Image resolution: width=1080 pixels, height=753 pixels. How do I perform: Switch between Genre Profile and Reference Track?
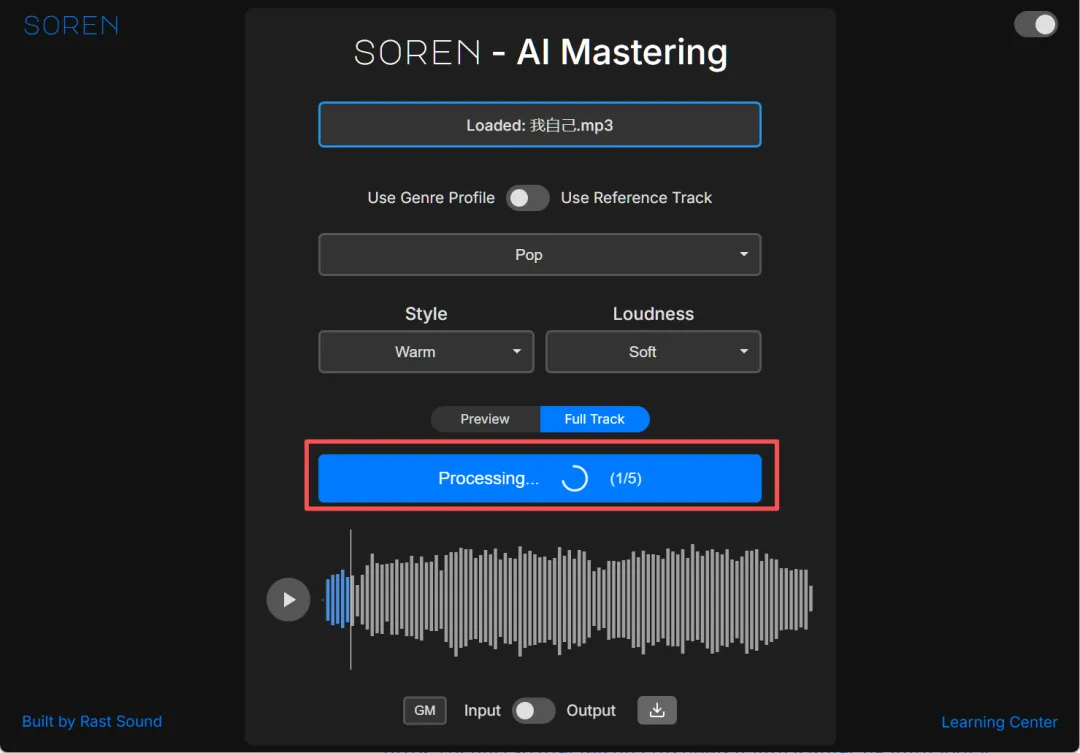(528, 198)
